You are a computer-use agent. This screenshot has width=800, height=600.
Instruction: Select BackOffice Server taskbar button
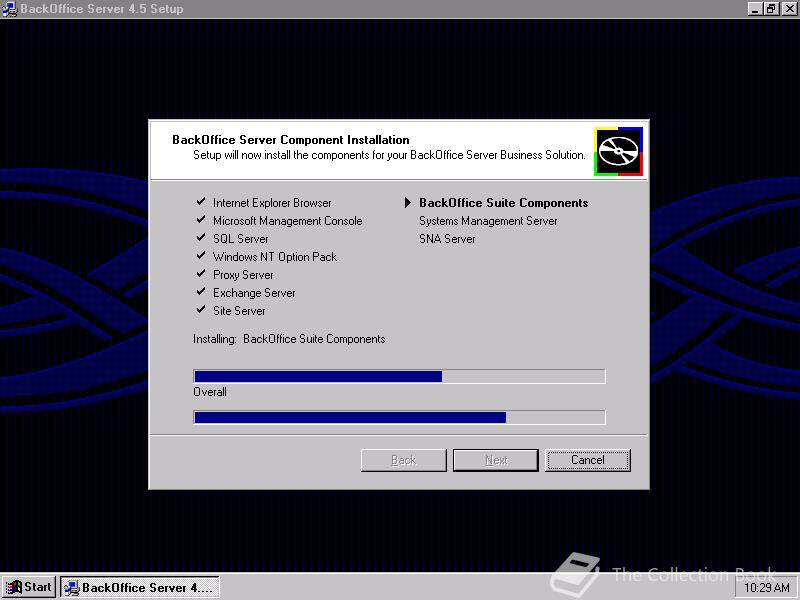click(140, 587)
